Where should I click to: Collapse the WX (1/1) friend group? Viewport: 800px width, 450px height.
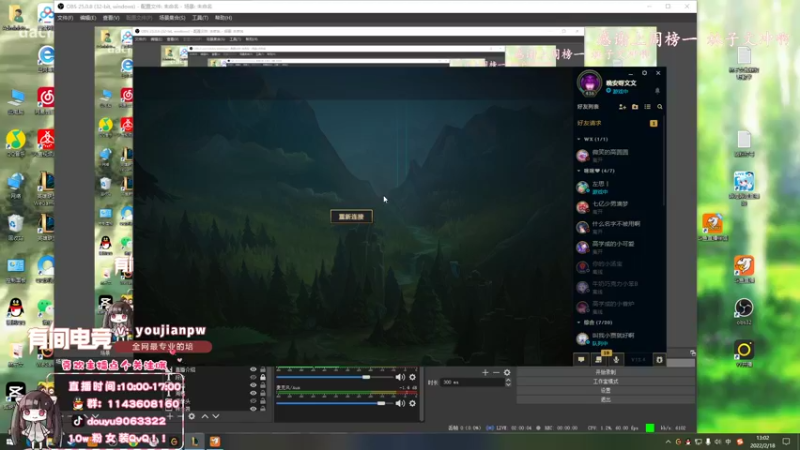(x=579, y=139)
